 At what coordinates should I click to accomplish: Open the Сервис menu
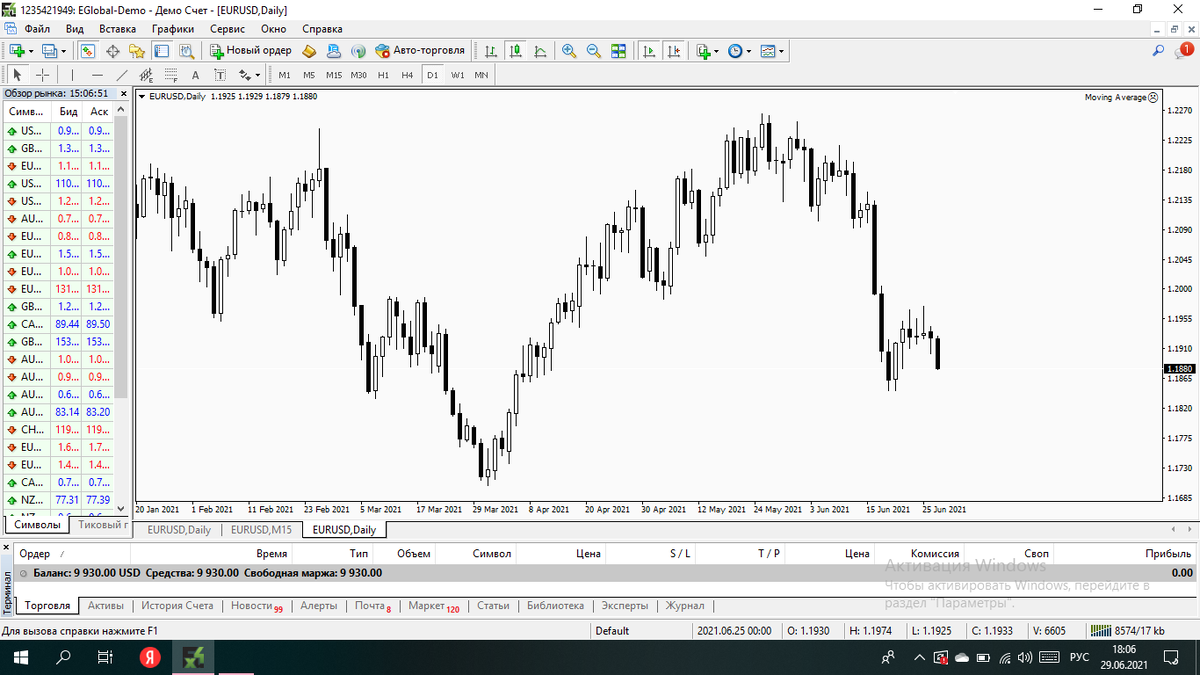pos(227,29)
